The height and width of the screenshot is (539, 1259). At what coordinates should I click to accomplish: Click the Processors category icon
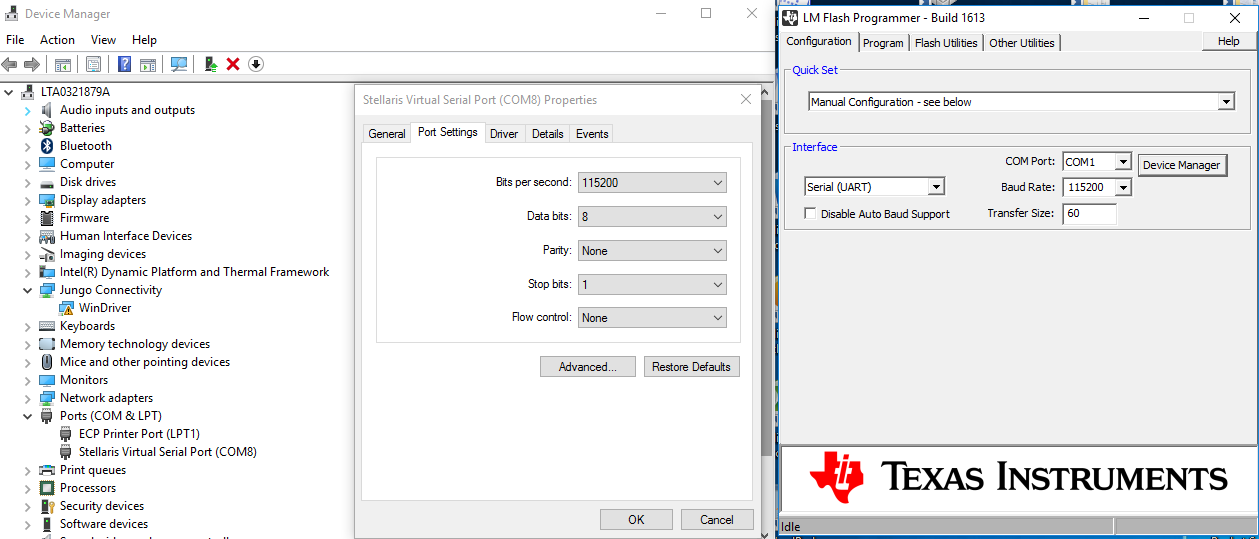pyautogui.click(x=47, y=488)
